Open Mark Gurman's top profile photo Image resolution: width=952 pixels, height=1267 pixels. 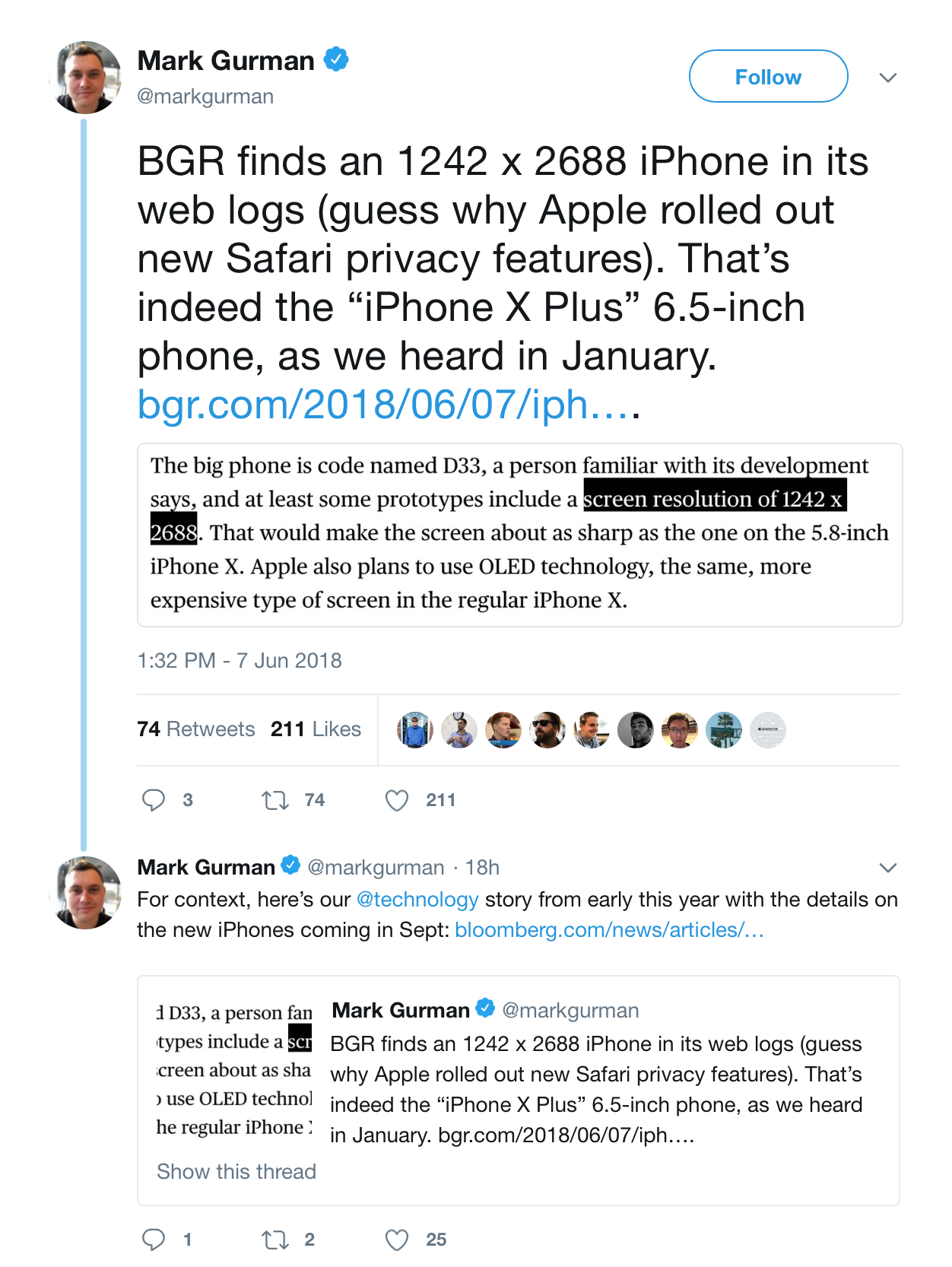click(x=86, y=78)
